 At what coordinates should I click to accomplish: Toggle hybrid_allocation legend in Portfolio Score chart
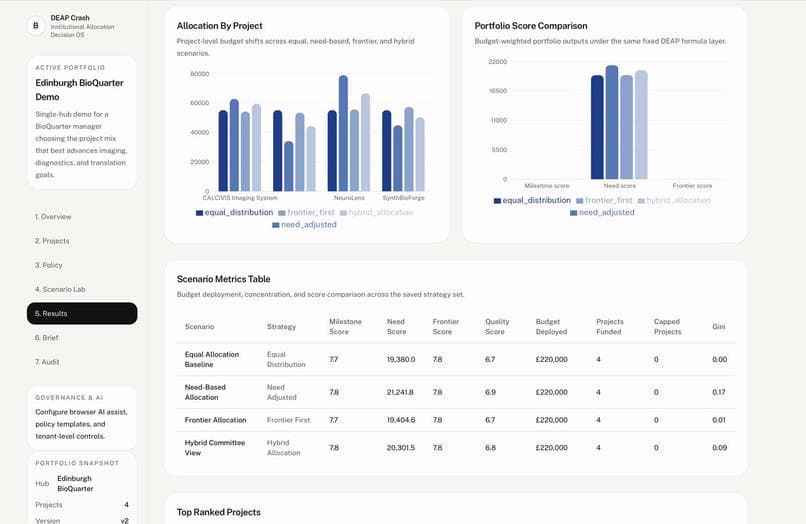674,201
